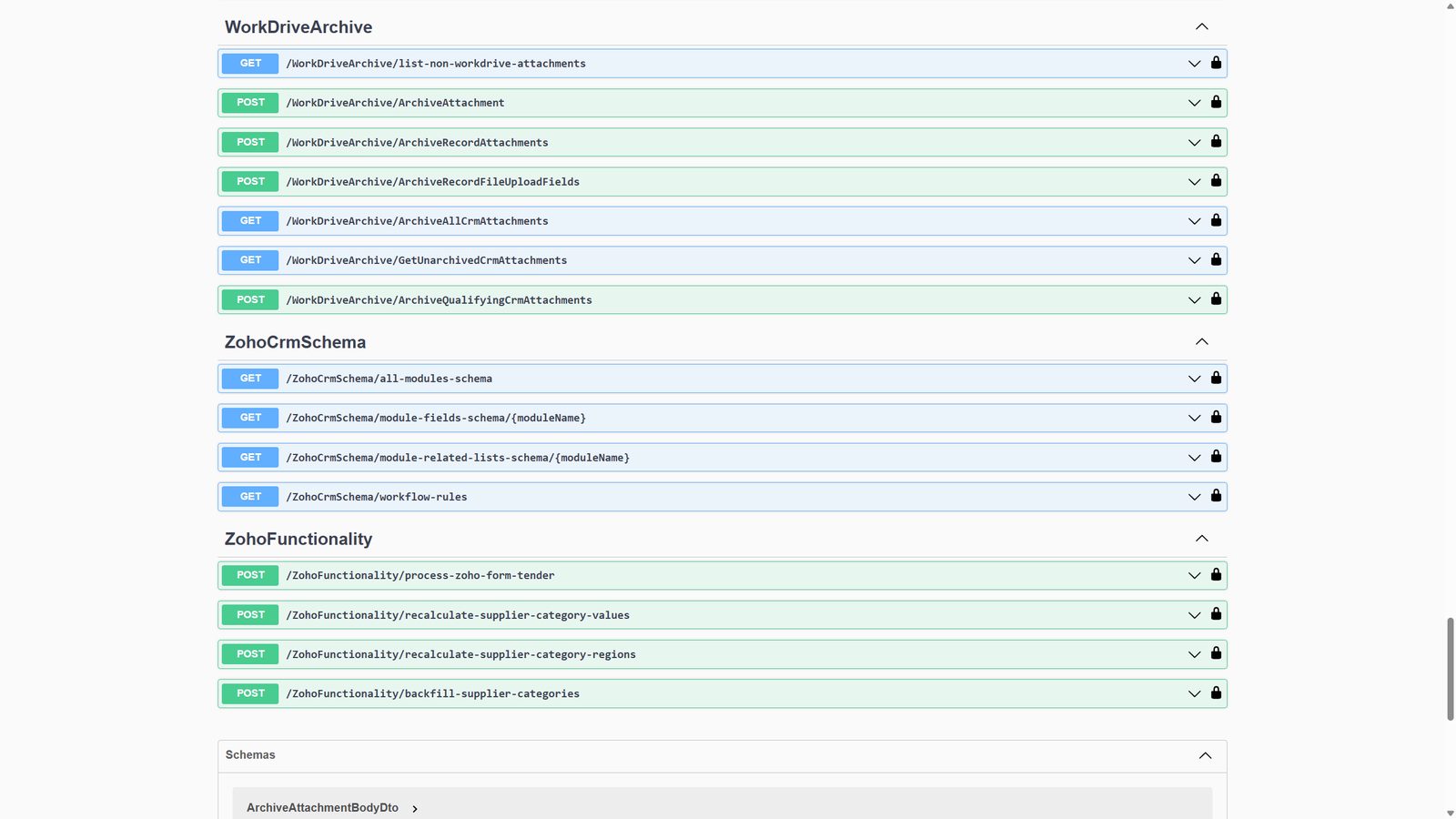The height and width of the screenshot is (819, 1456).
Task: Click lock icon for recalculate-supplier-category-regions
Action: pos(1216,653)
